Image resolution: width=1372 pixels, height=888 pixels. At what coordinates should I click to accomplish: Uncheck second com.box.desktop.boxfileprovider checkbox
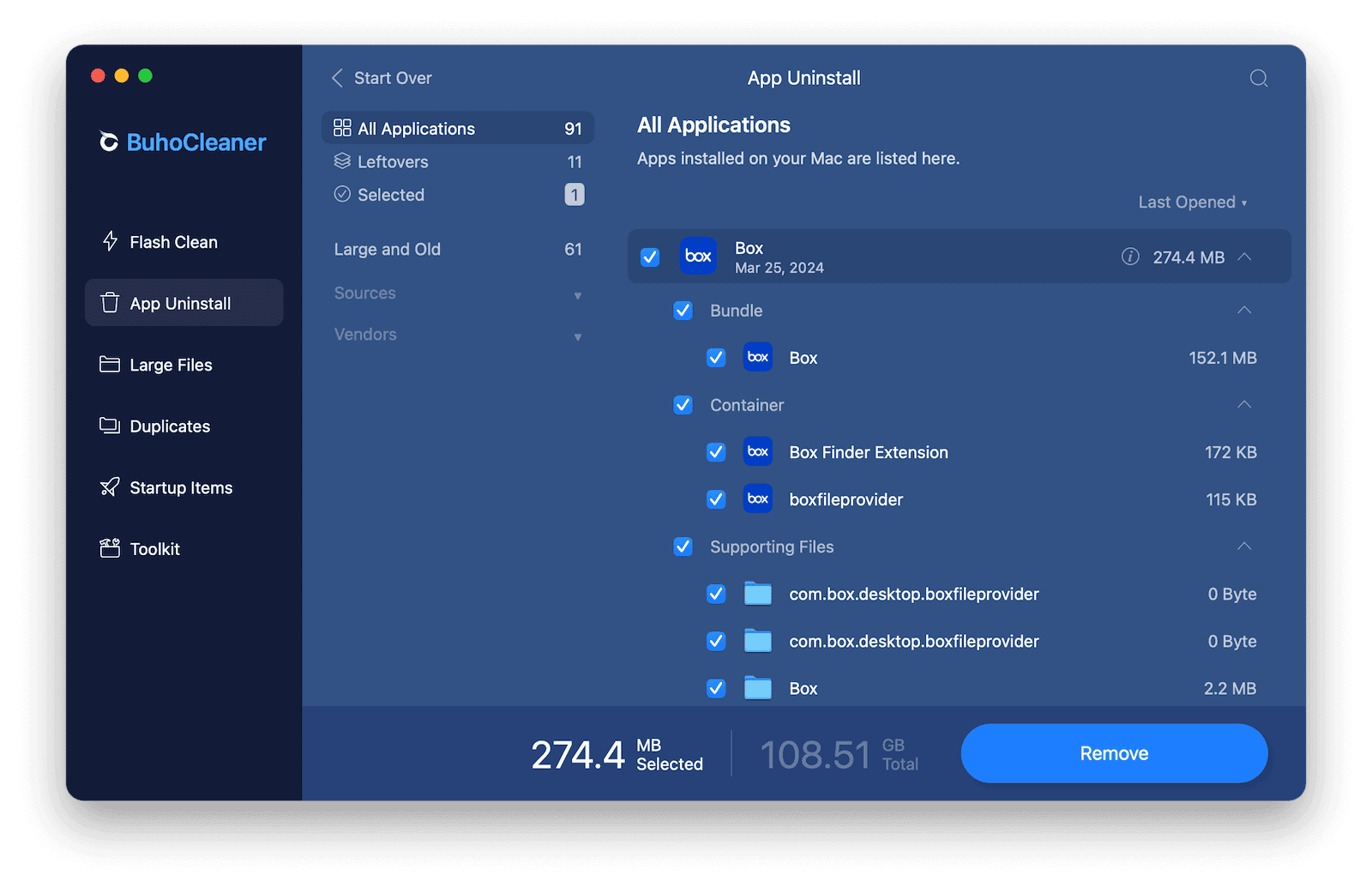click(x=716, y=640)
